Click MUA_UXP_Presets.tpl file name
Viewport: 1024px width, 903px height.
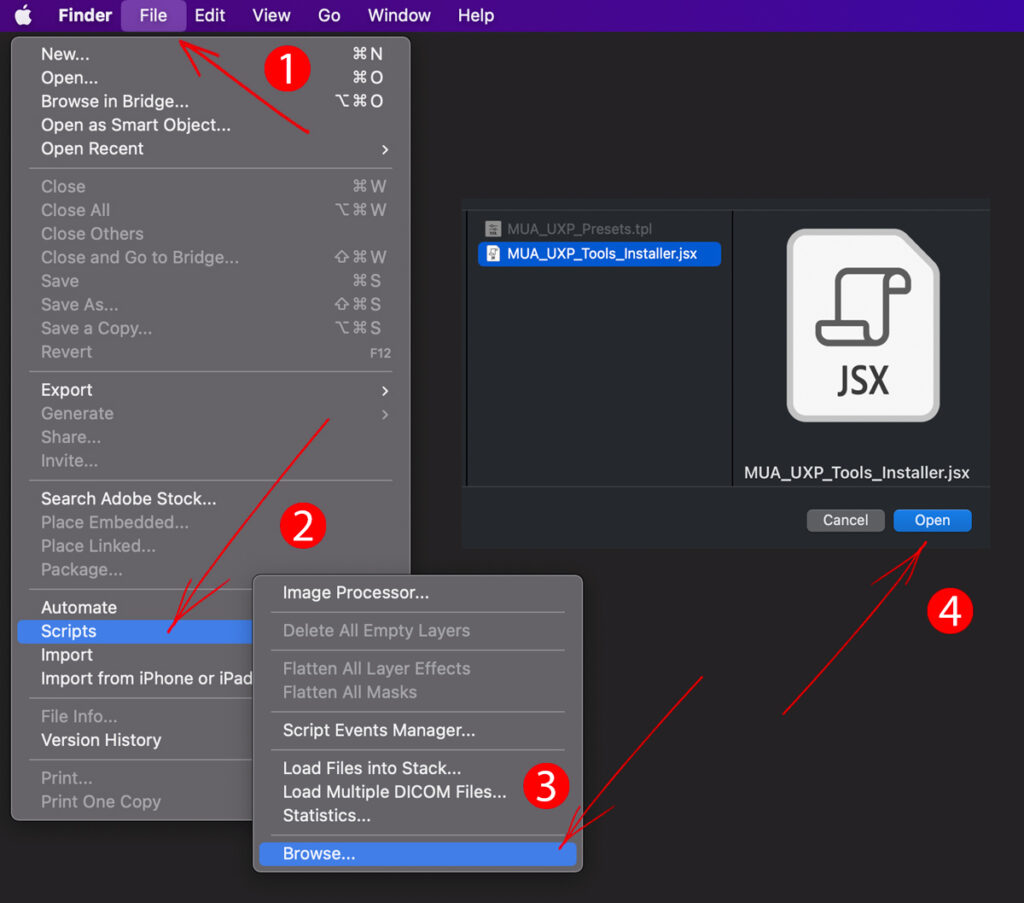pyautogui.click(x=579, y=229)
